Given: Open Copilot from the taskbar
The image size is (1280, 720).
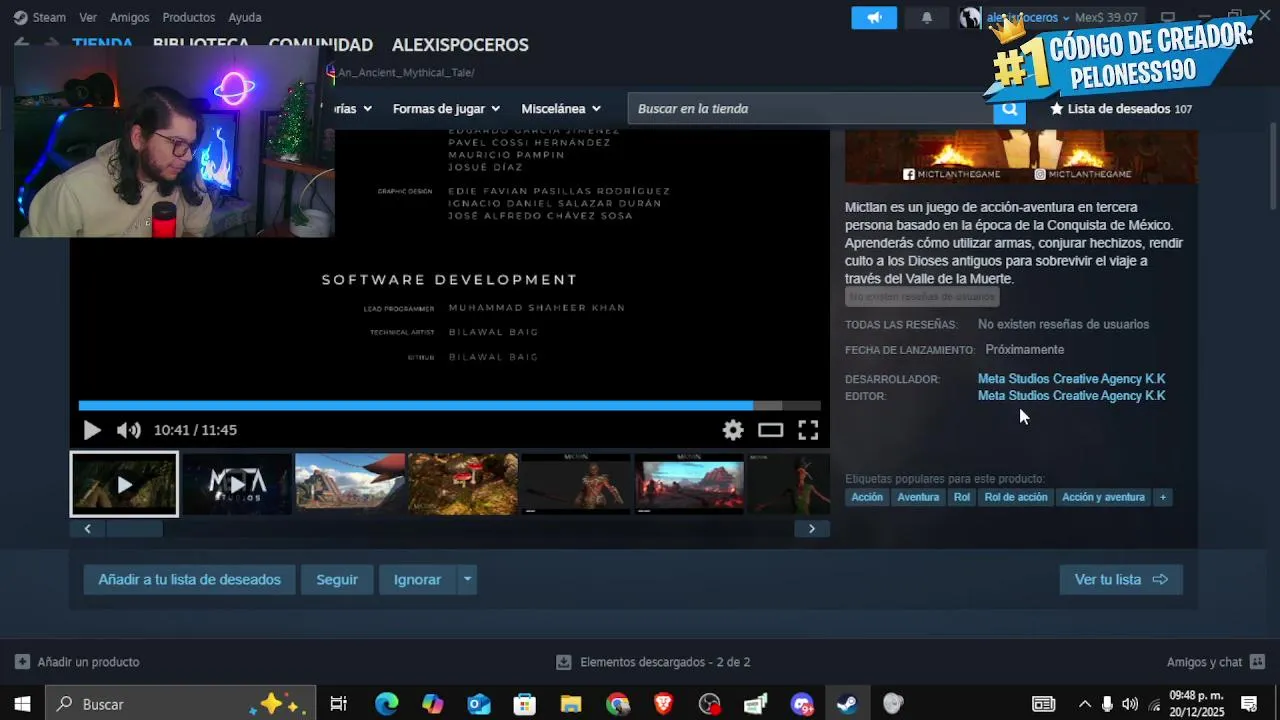Looking at the screenshot, I should tap(432, 704).
